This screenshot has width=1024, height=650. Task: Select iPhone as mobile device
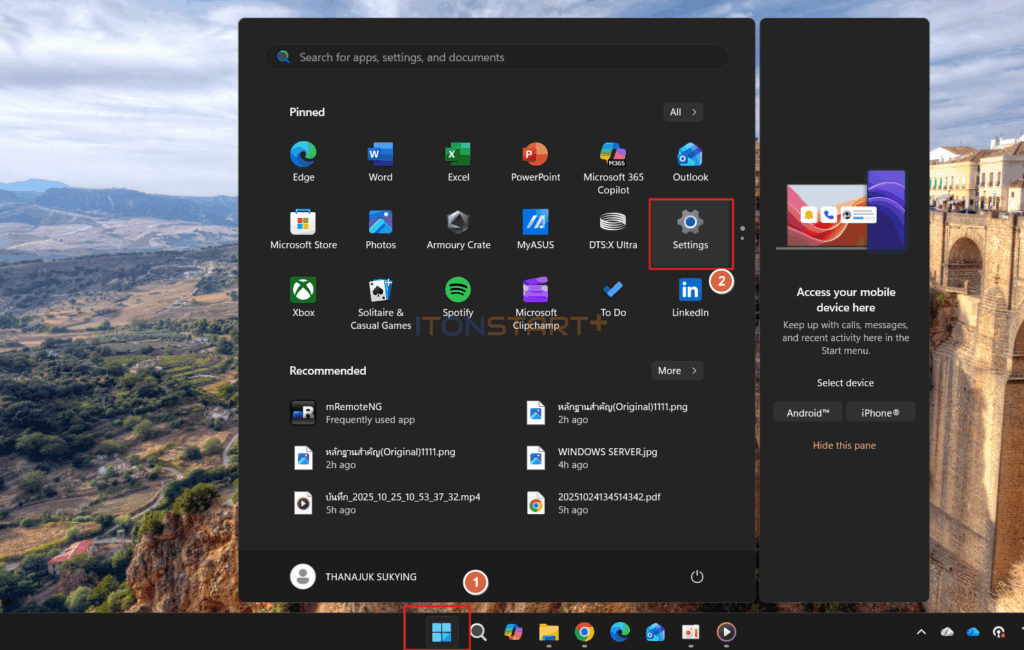[880, 413]
